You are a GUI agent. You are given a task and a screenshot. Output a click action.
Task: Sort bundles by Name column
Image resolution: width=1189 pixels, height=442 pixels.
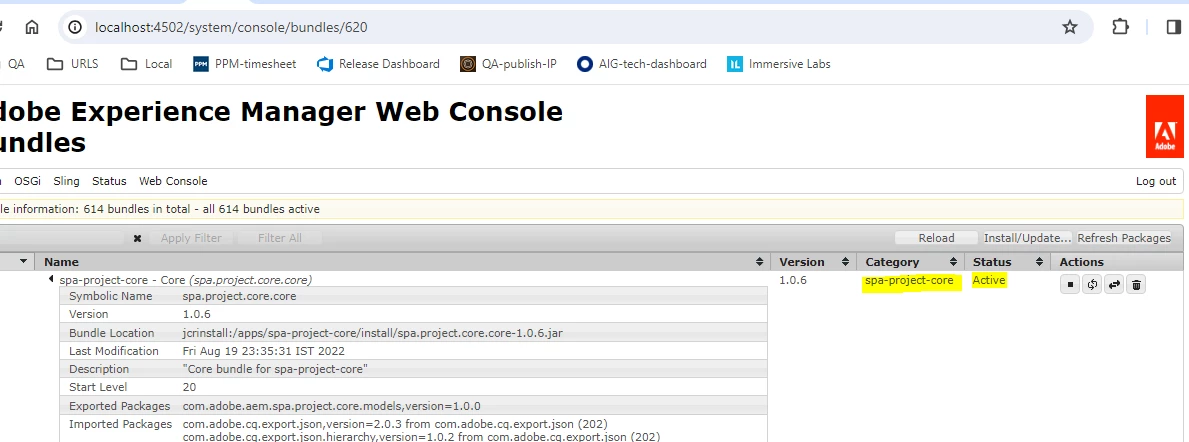pos(403,262)
